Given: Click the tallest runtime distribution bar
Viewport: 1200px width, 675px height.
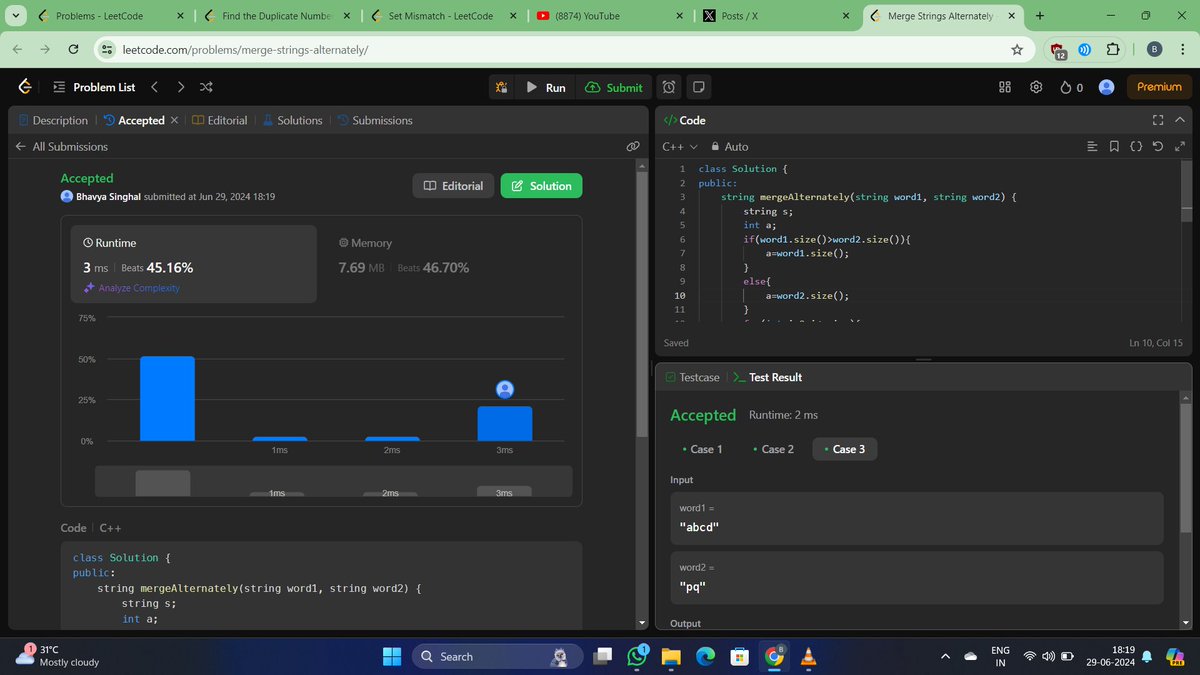Looking at the screenshot, I should 167,398.
